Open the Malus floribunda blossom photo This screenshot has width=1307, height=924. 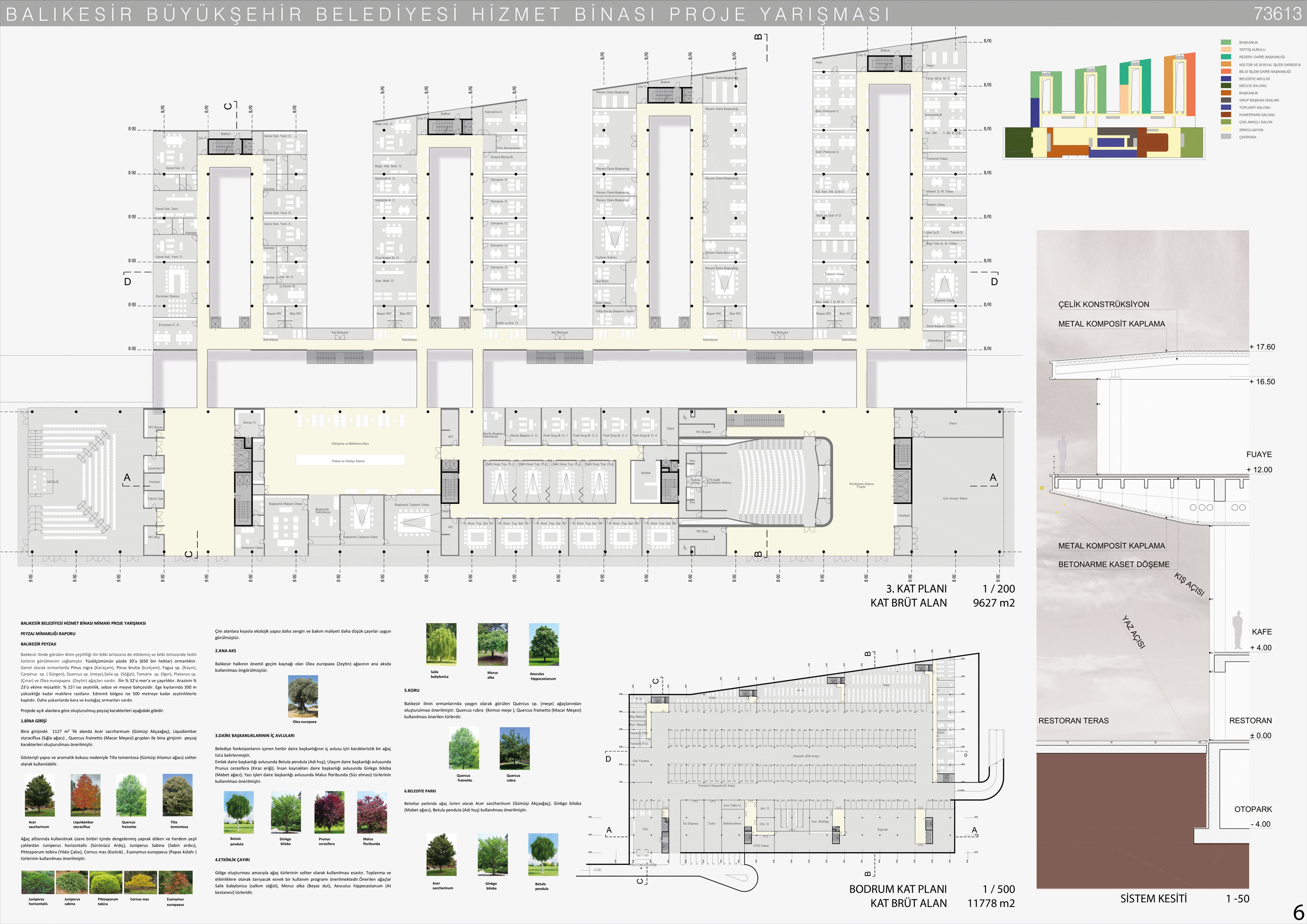(x=372, y=813)
